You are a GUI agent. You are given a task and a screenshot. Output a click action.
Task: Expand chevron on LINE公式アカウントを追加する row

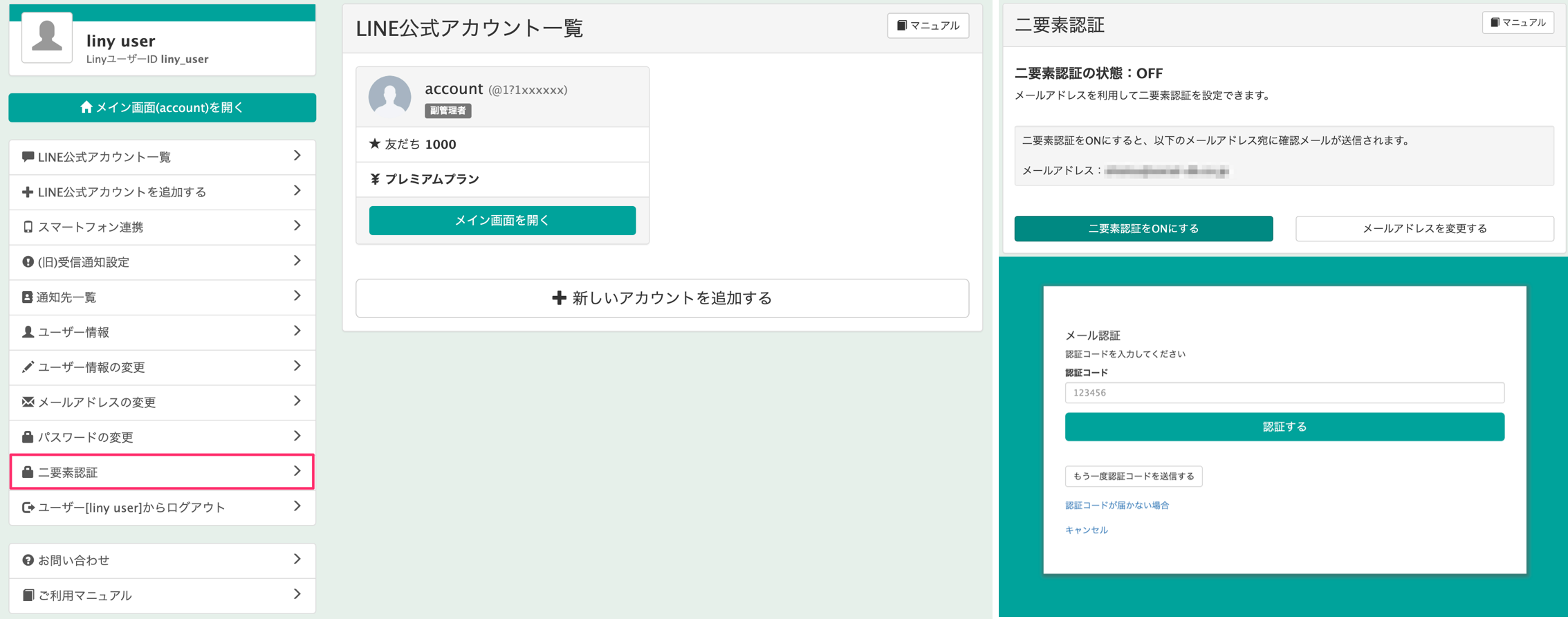click(x=297, y=190)
